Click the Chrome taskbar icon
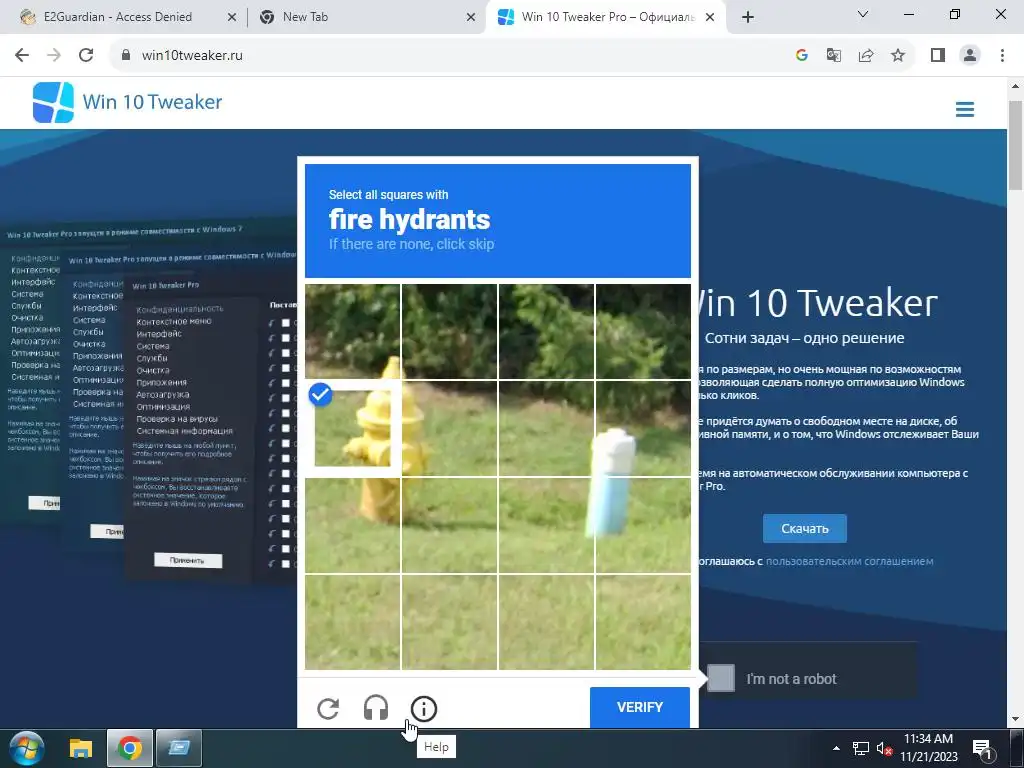Image resolution: width=1024 pixels, height=768 pixels. coord(129,748)
